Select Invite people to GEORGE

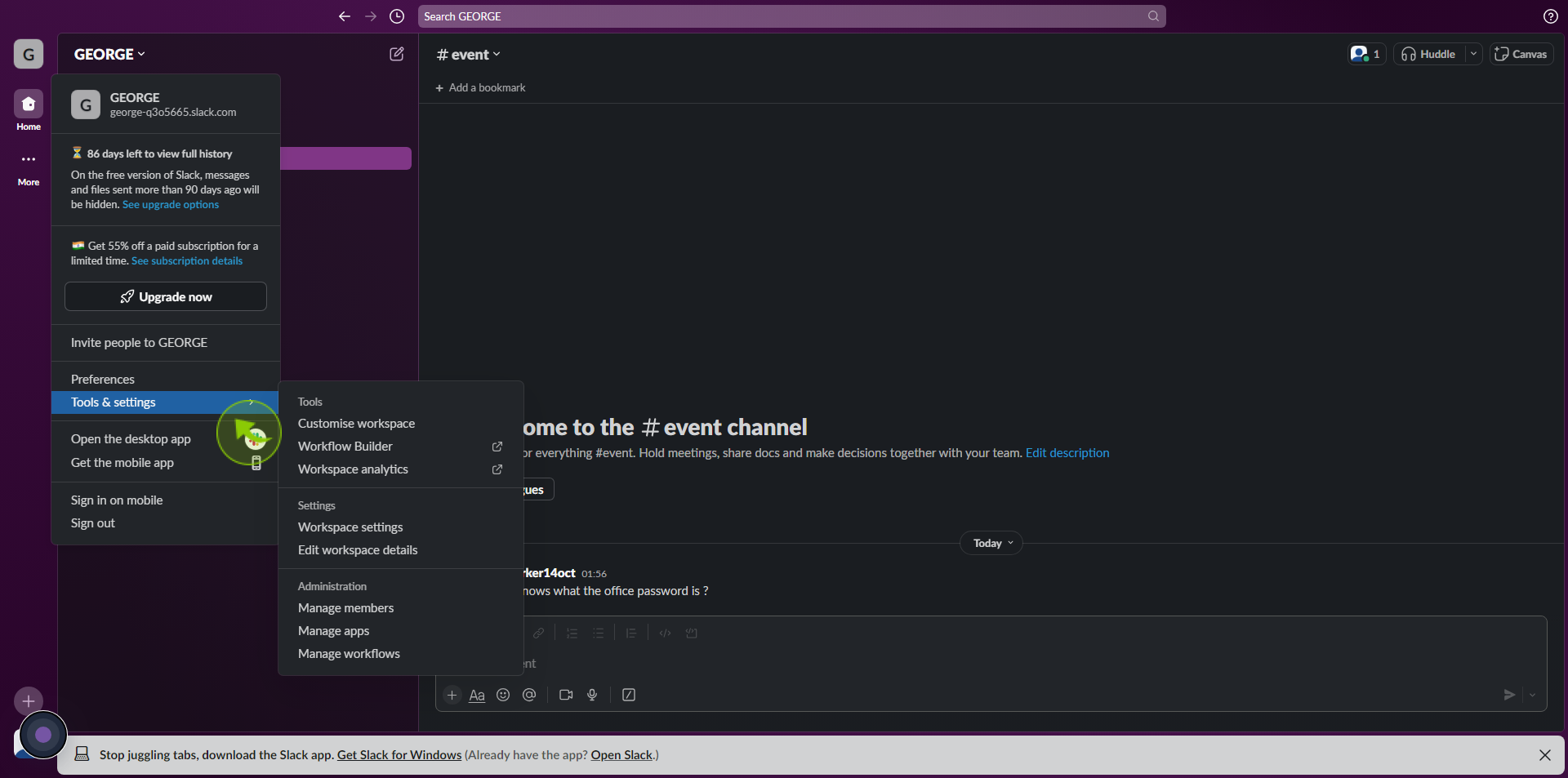coord(165,343)
